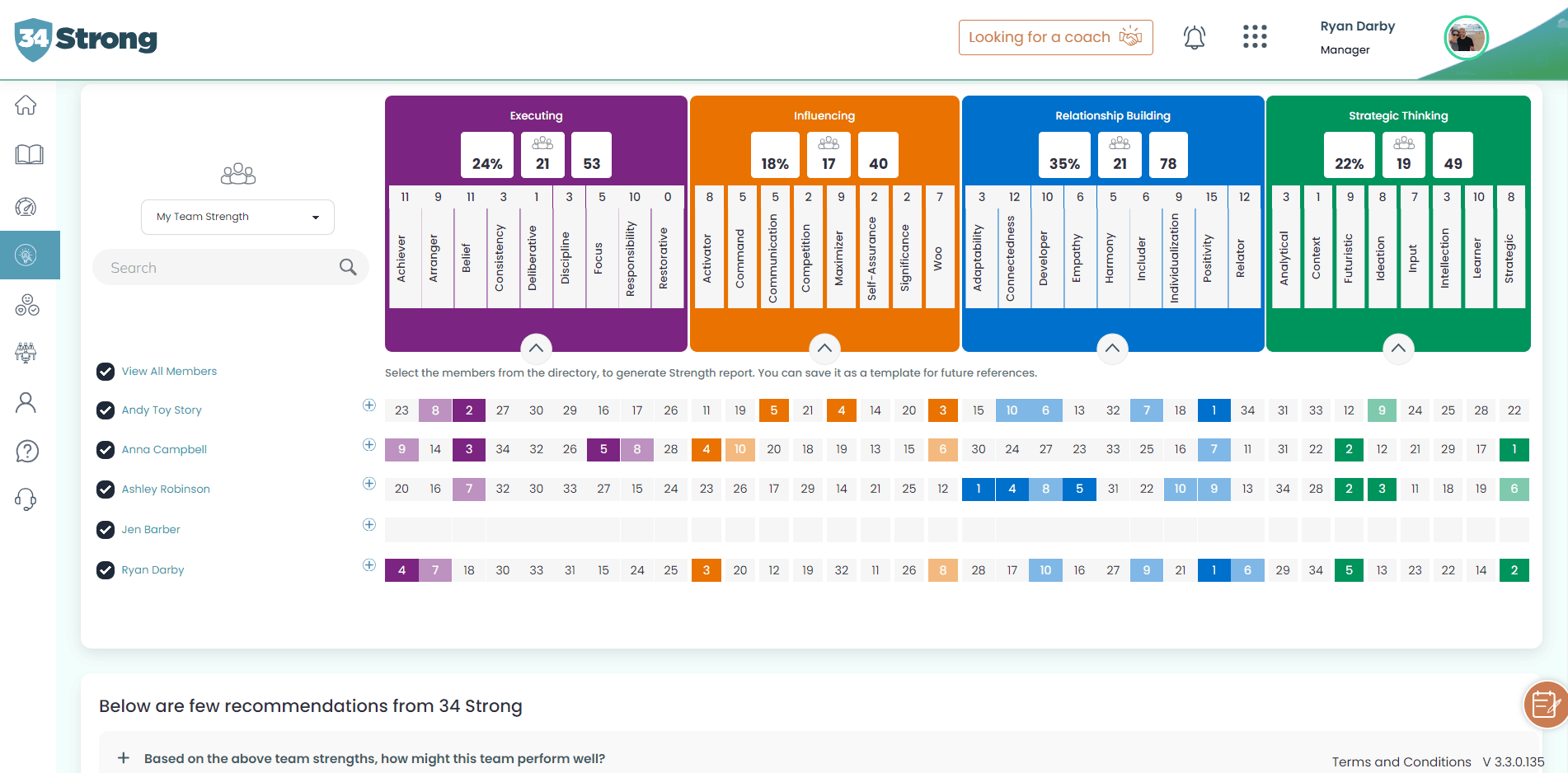Open the user profile sidebar item
Viewport: 1568px width, 773px height.
(x=26, y=402)
